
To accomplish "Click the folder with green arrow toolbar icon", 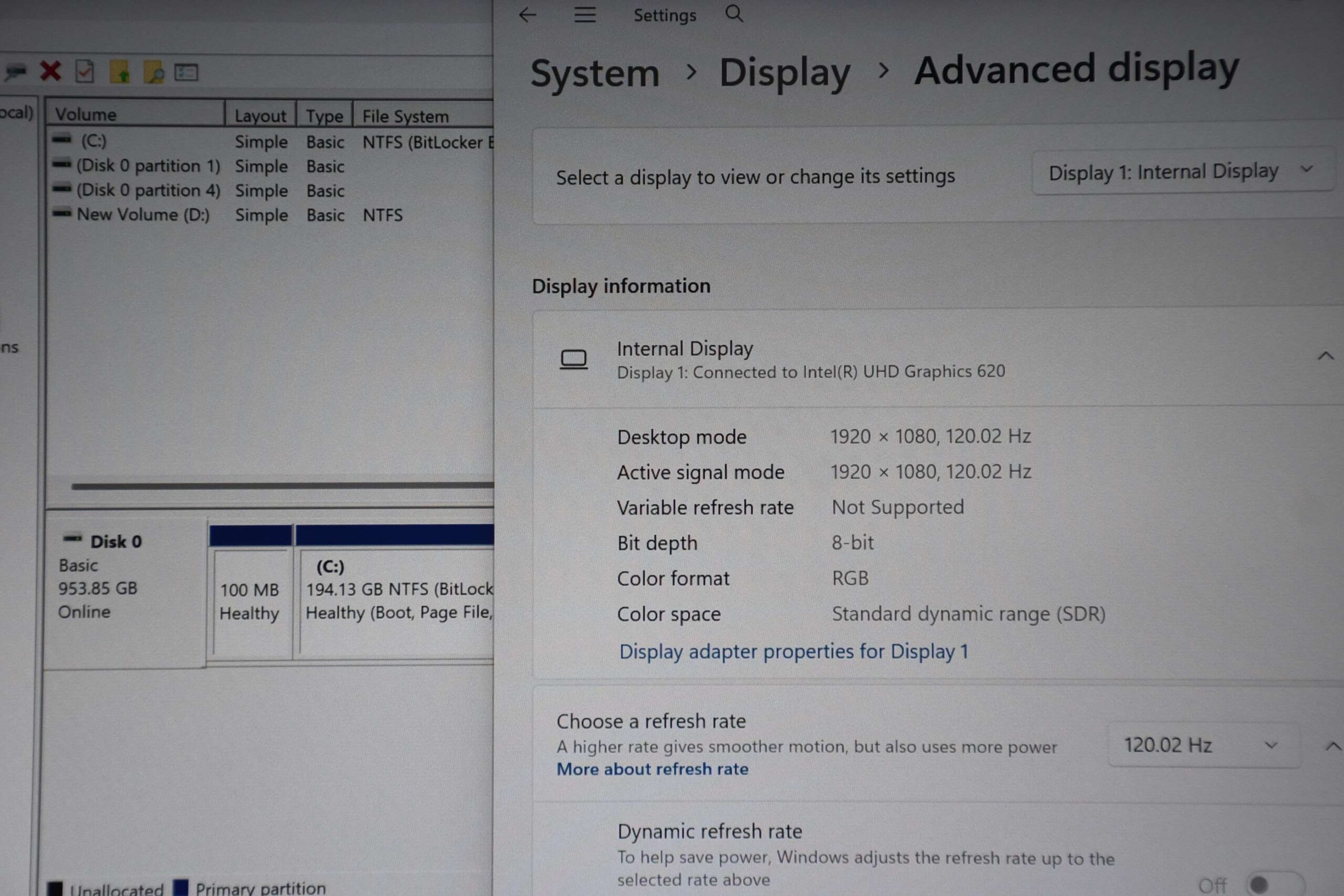I will (x=119, y=72).
